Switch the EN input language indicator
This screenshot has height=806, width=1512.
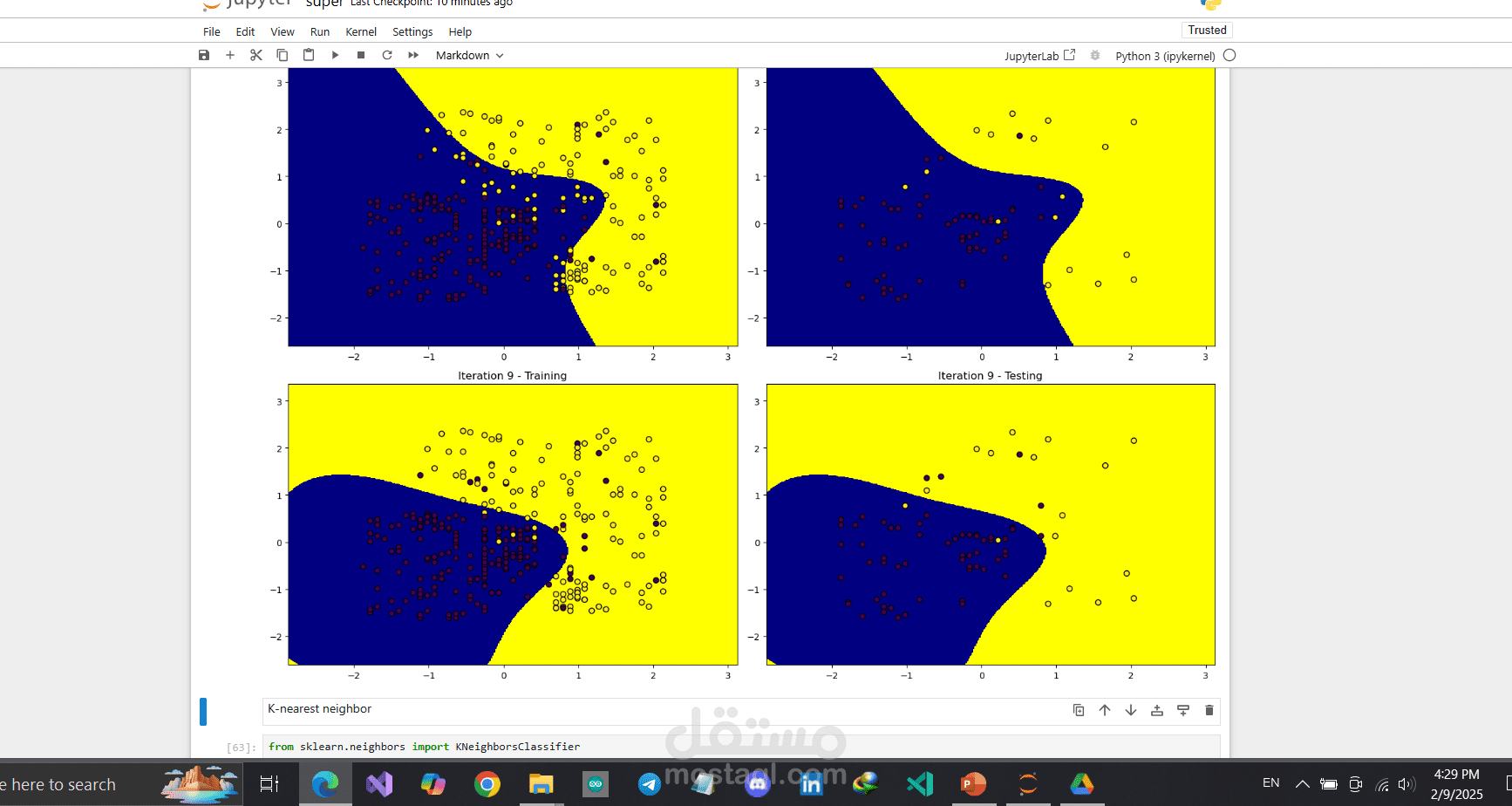1271,783
